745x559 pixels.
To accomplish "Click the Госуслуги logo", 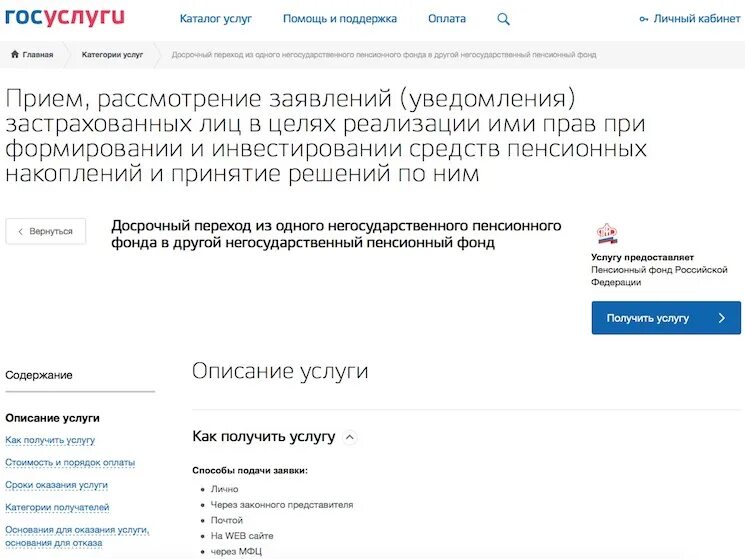I will (x=65, y=16).
